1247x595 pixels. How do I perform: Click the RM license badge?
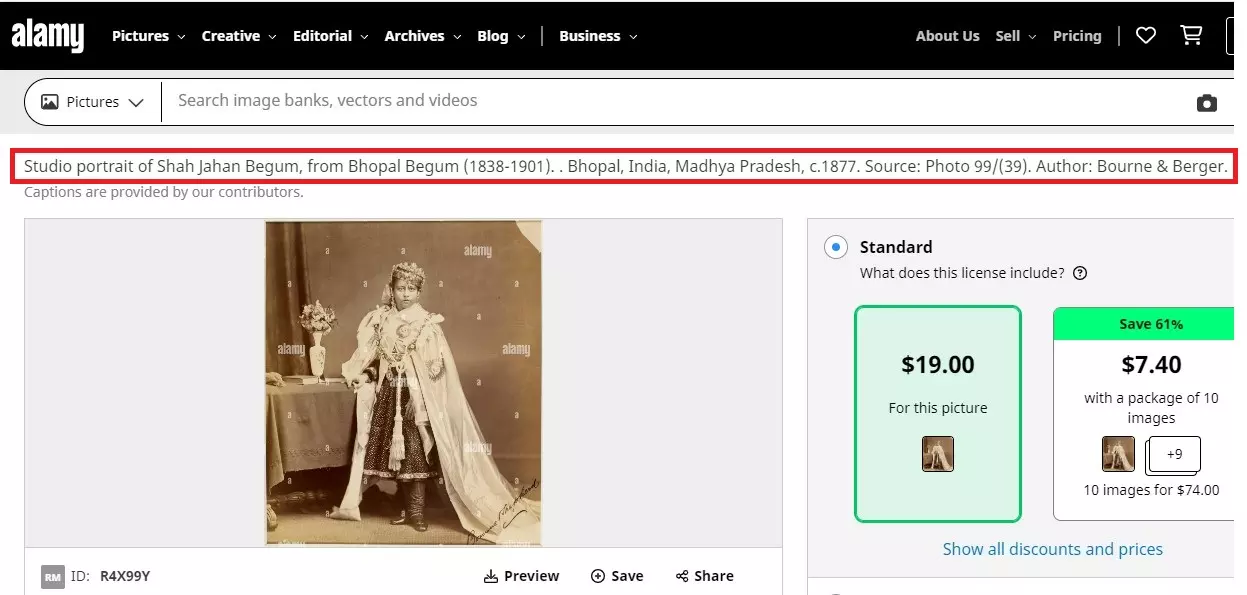point(53,576)
